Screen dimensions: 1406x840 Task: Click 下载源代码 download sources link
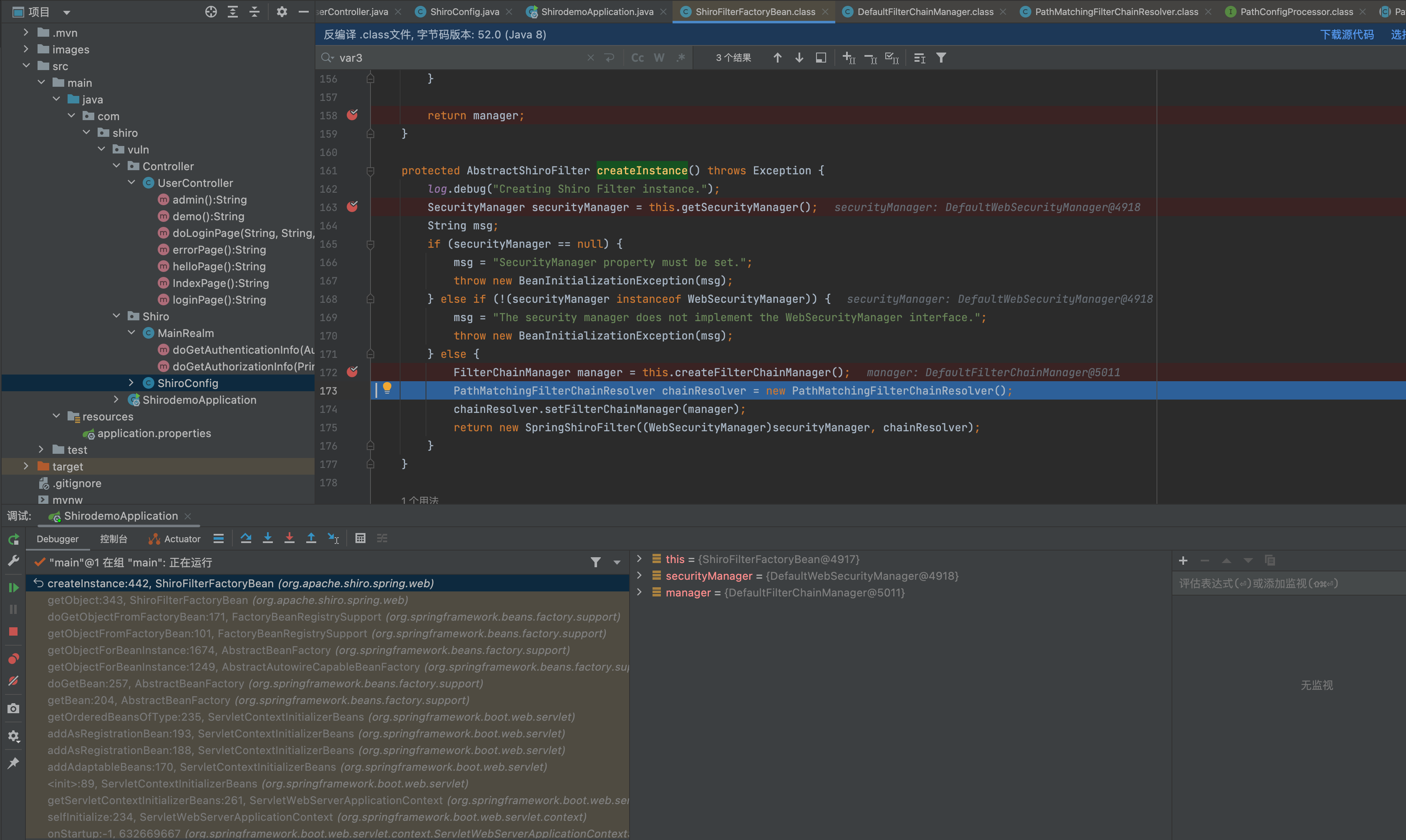(1347, 35)
